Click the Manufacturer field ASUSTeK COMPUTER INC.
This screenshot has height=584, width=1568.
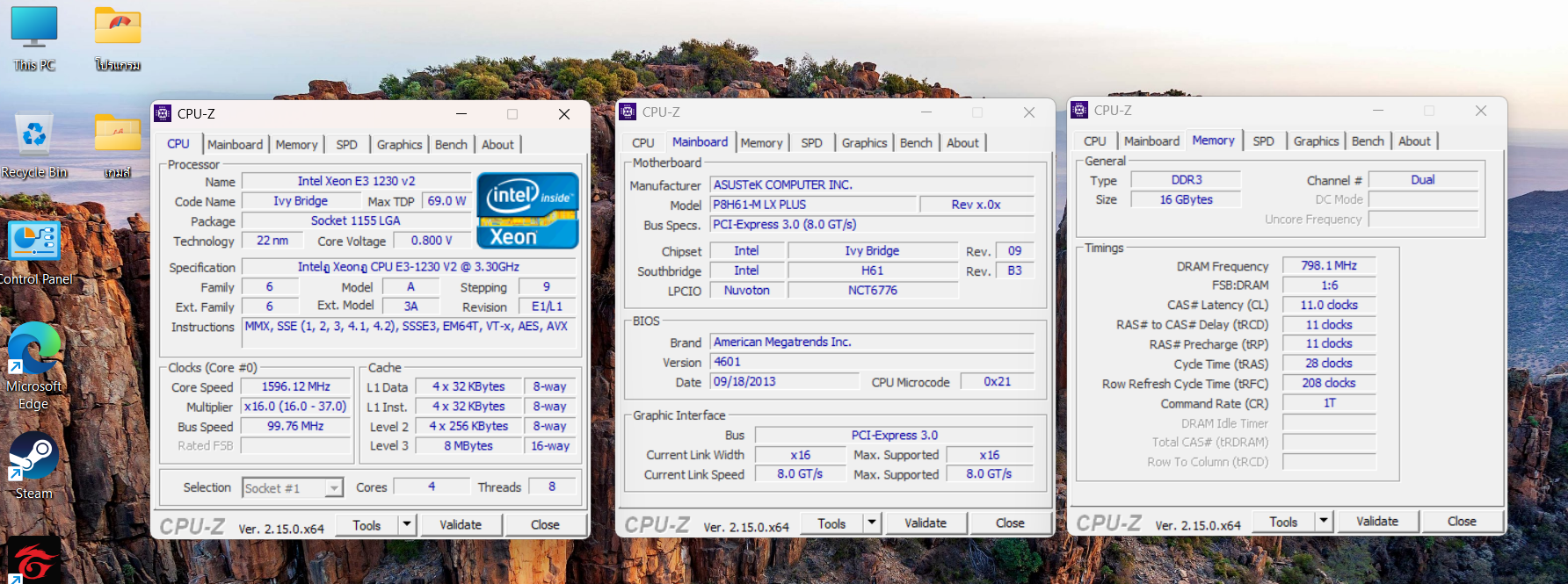pos(872,185)
